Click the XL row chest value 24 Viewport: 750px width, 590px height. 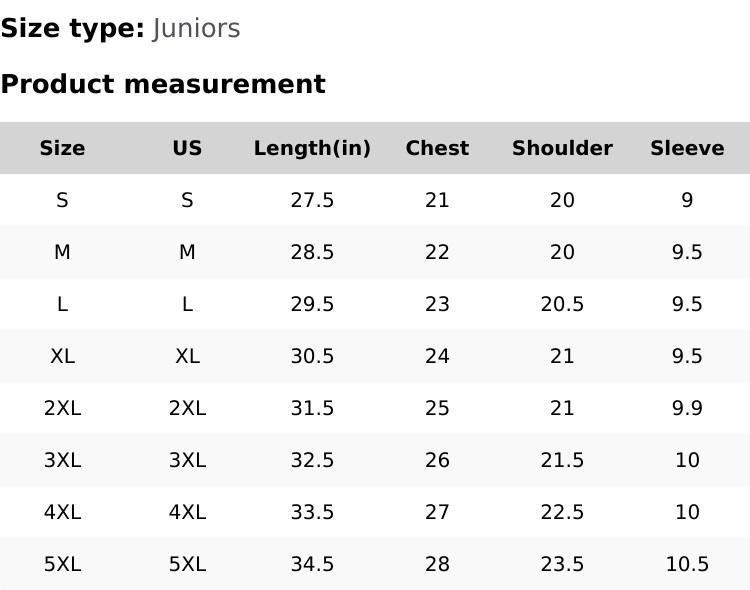pyautogui.click(x=437, y=356)
